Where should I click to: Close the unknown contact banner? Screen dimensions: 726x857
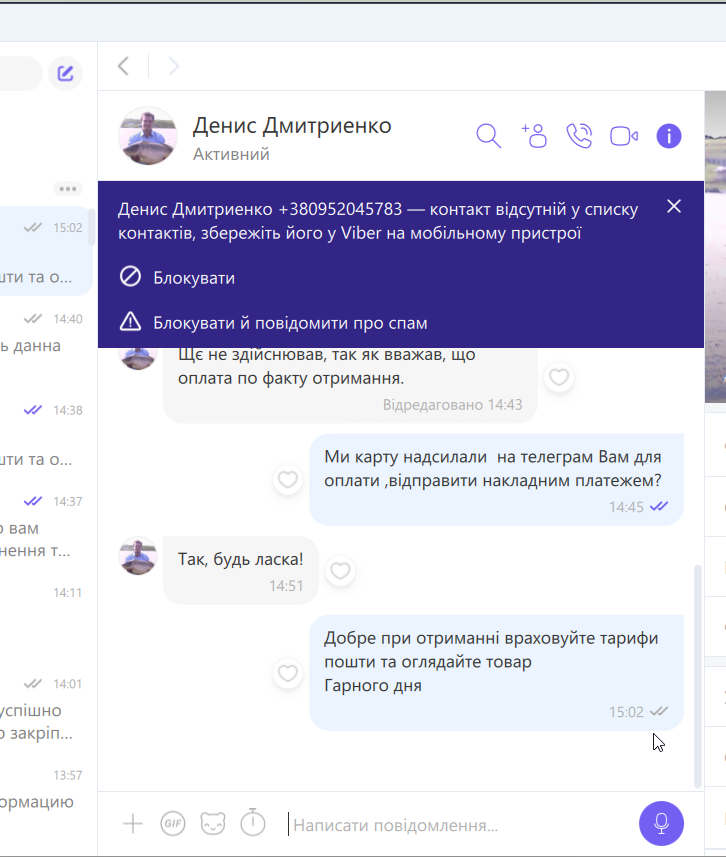click(x=674, y=206)
